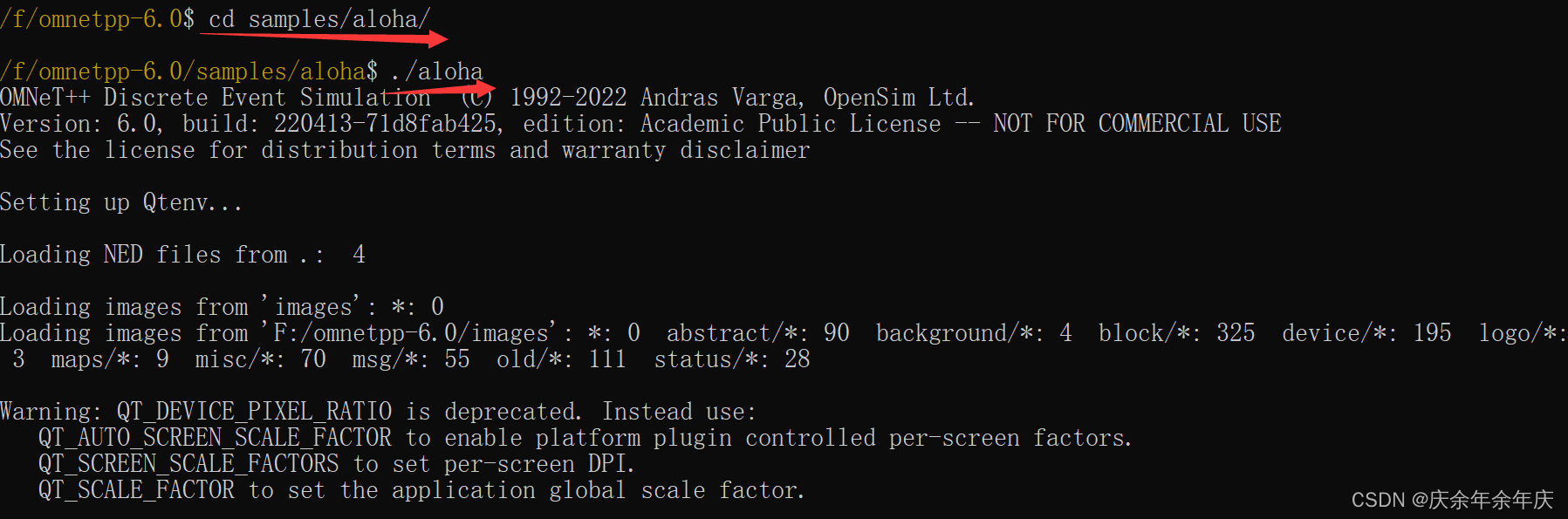Click the "status/*: 28" image count
This screenshot has height=519, width=1568.
pyautogui.click(x=732, y=359)
